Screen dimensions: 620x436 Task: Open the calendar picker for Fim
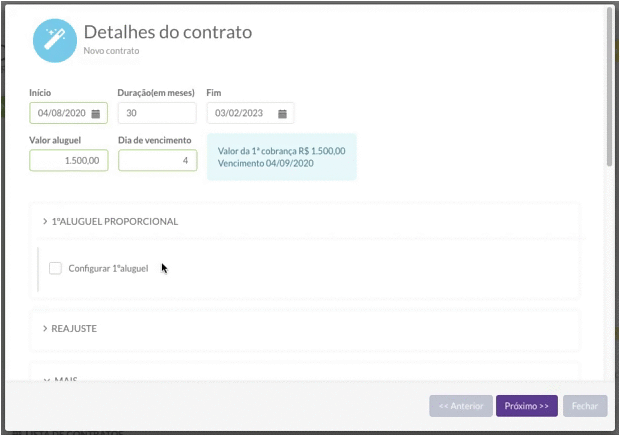pyautogui.click(x=282, y=114)
